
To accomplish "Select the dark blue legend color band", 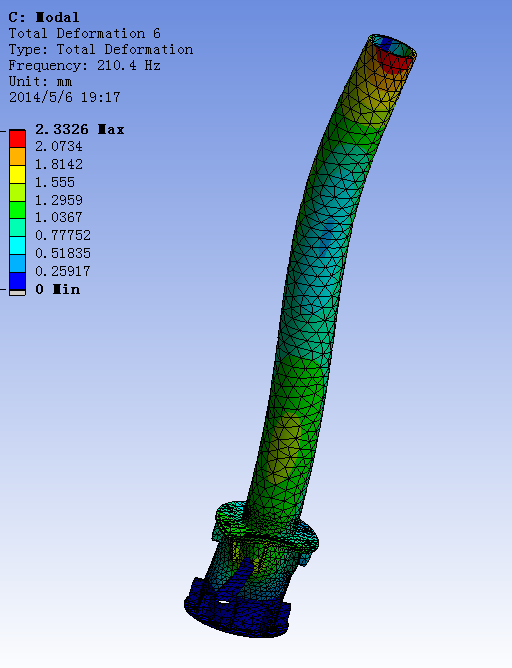I will 17,282.
